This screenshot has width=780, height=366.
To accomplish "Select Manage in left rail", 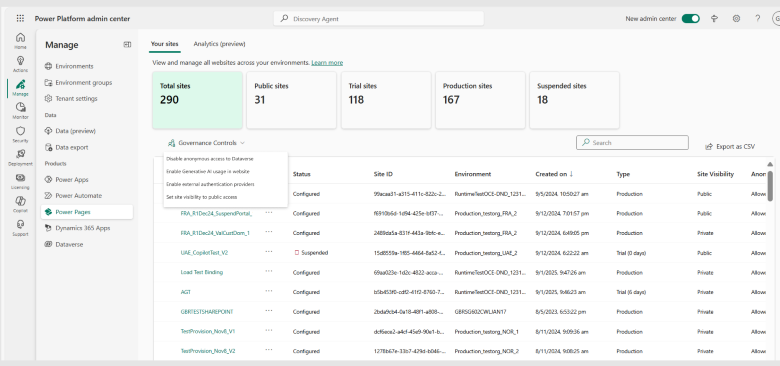I will point(20,88).
